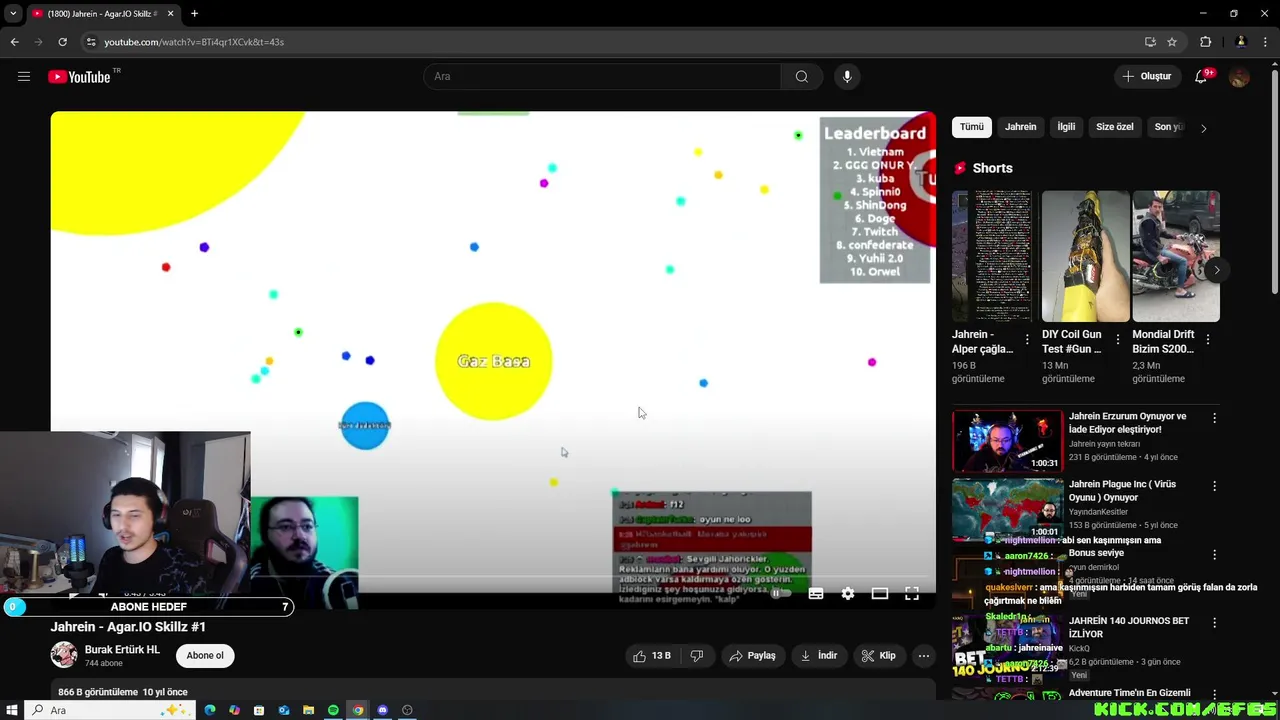Click the "866 B görüntüleme" view count text

point(98,692)
